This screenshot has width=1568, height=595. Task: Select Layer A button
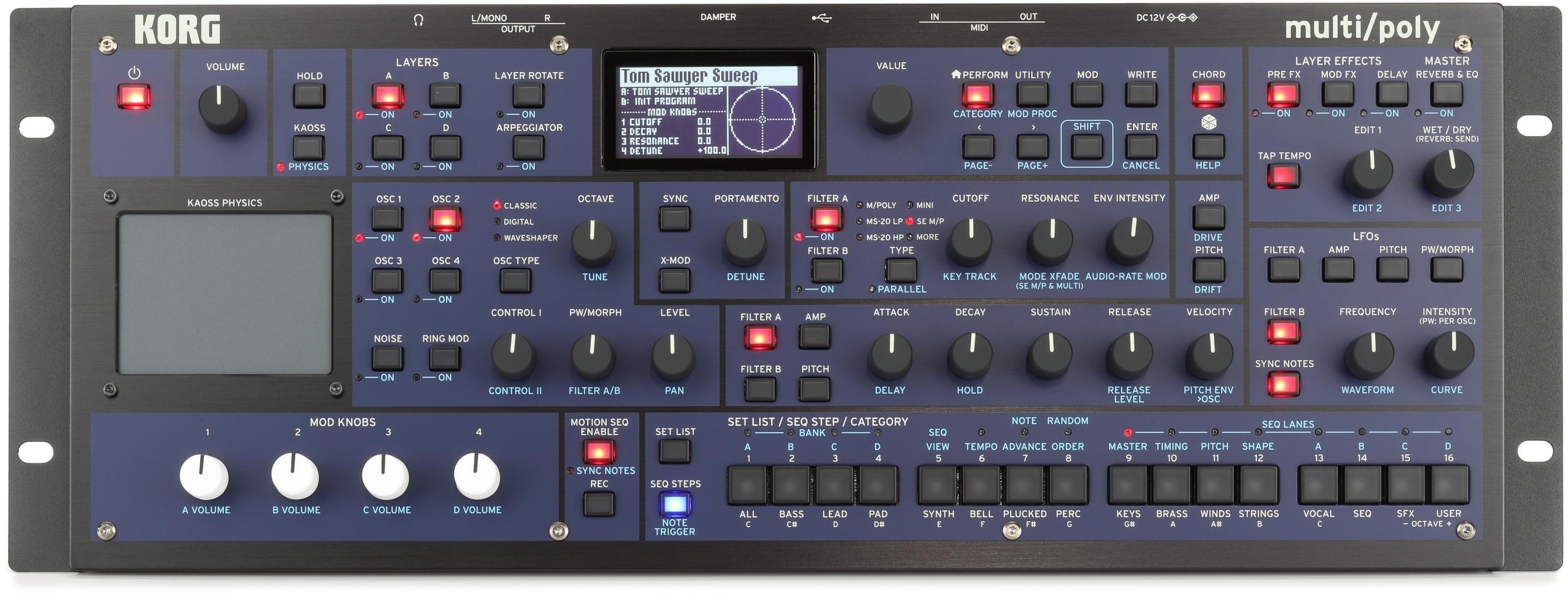click(388, 96)
